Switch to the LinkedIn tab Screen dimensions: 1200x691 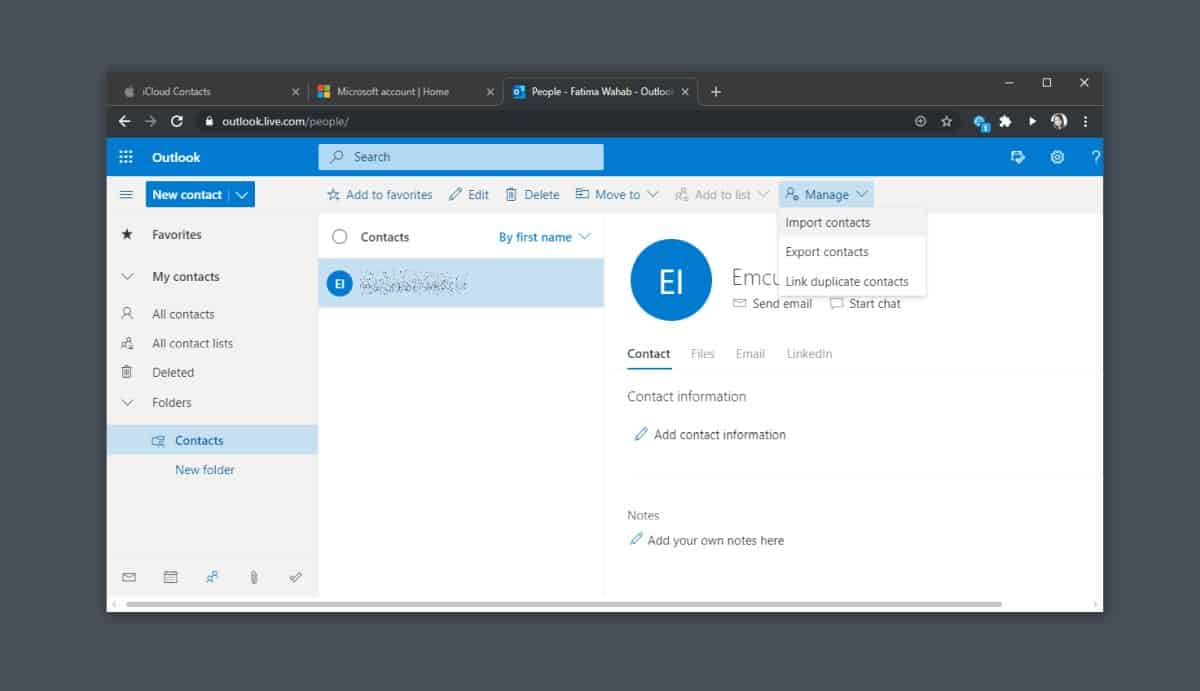[809, 354]
